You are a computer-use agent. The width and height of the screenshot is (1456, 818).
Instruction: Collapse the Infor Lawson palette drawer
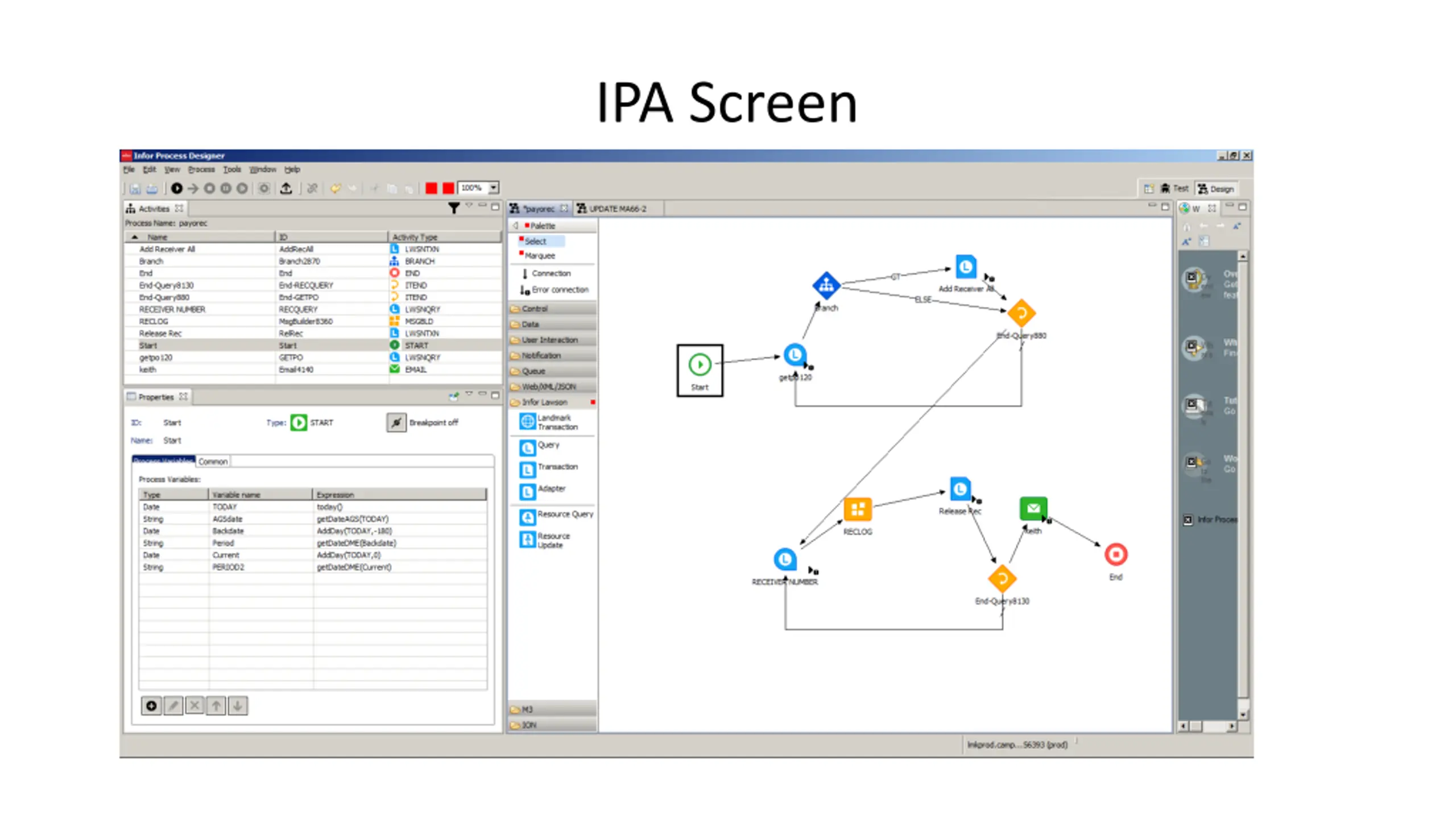552,402
